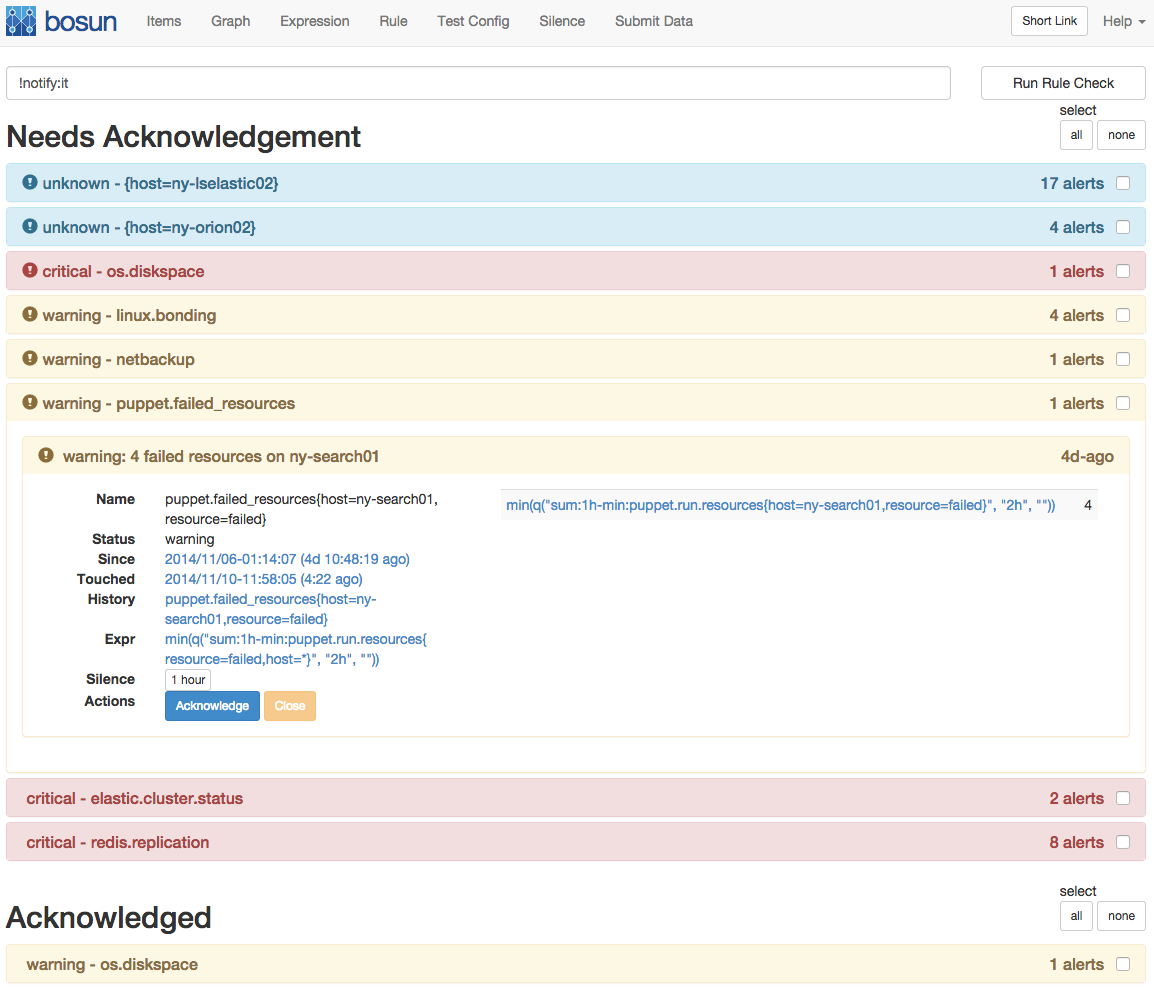Click the bosun logo icon

21,21
